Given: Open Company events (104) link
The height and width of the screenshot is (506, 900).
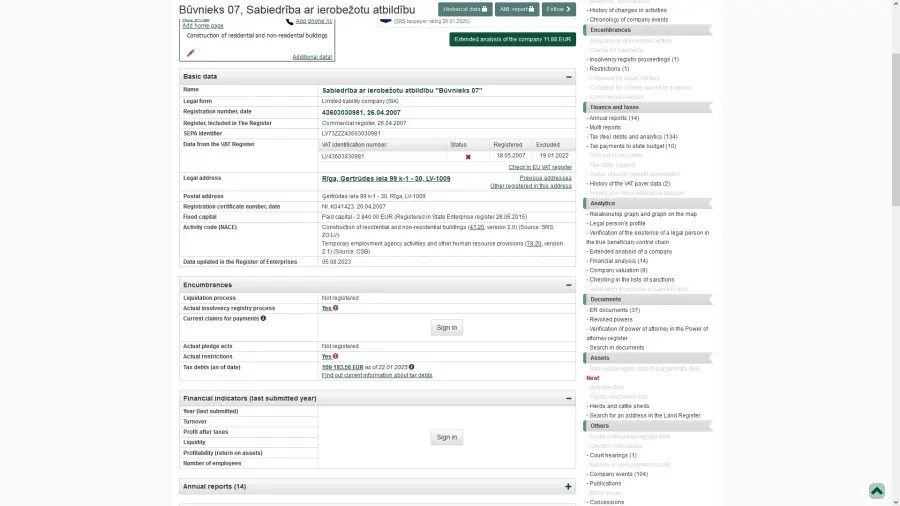Looking at the screenshot, I should 618,474.
